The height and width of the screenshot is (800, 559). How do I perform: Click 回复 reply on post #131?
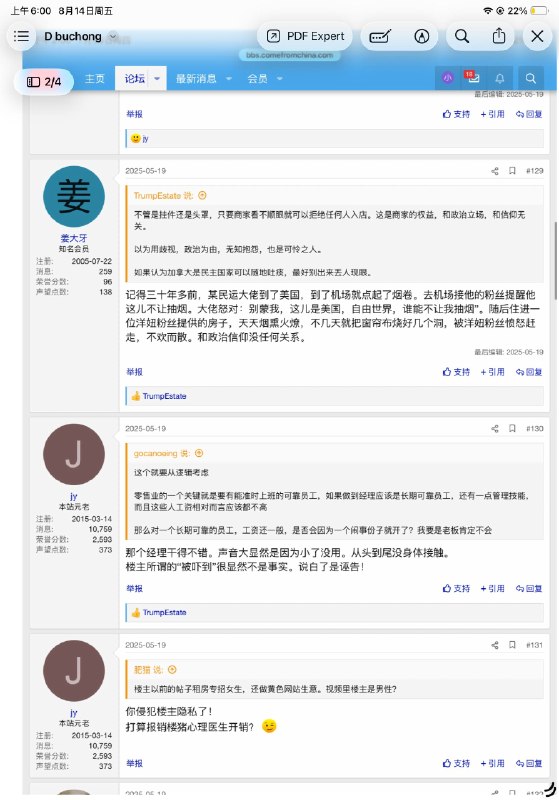click(528, 763)
